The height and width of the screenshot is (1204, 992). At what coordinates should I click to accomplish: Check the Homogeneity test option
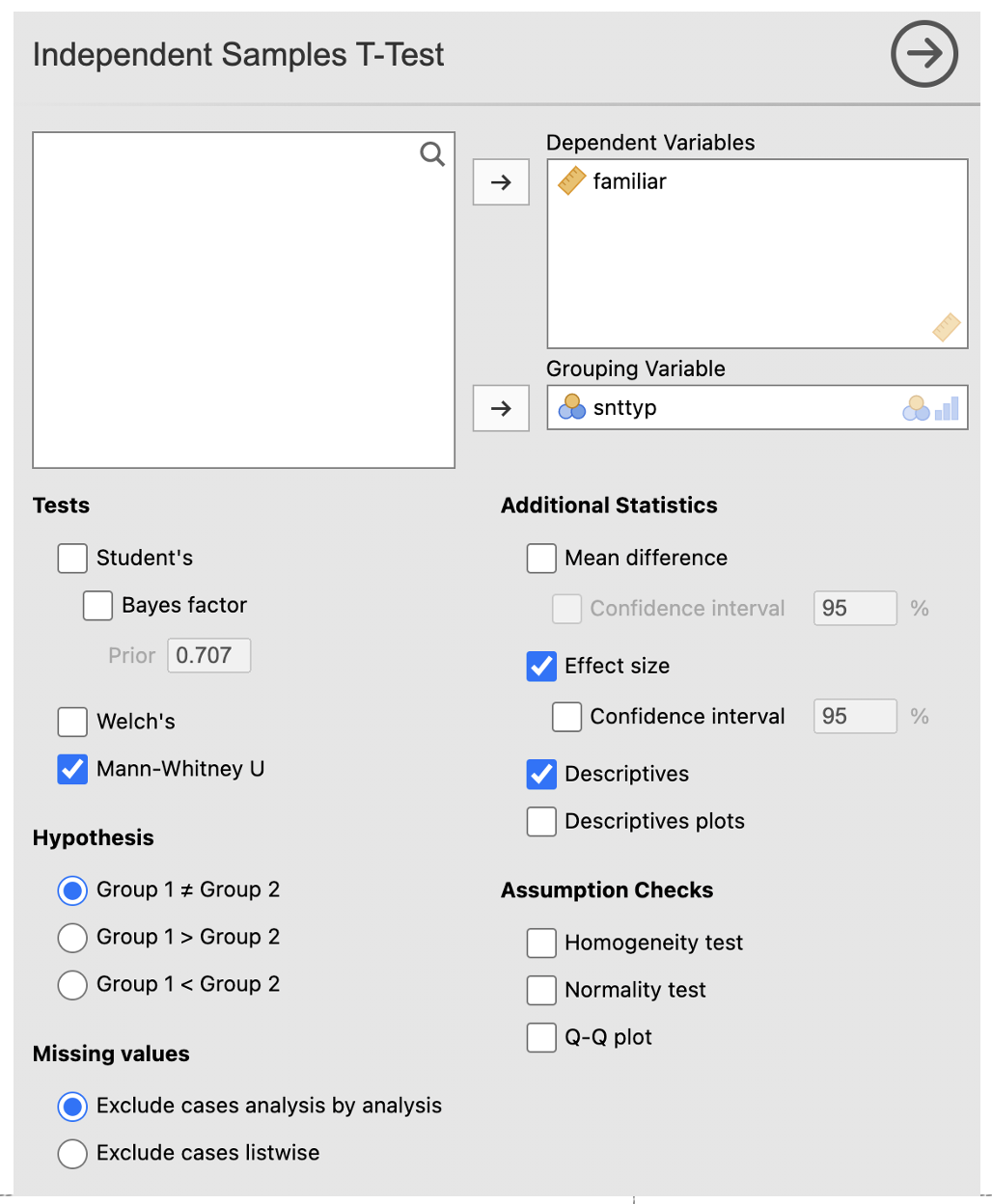click(541, 943)
